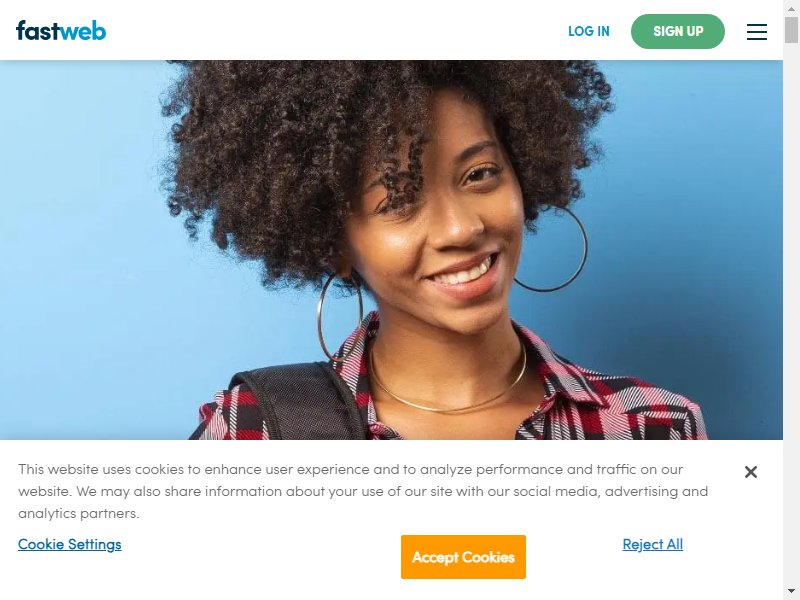Click the scrollbar up arrow
Screen dimensions: 800x600
[791, 8]
